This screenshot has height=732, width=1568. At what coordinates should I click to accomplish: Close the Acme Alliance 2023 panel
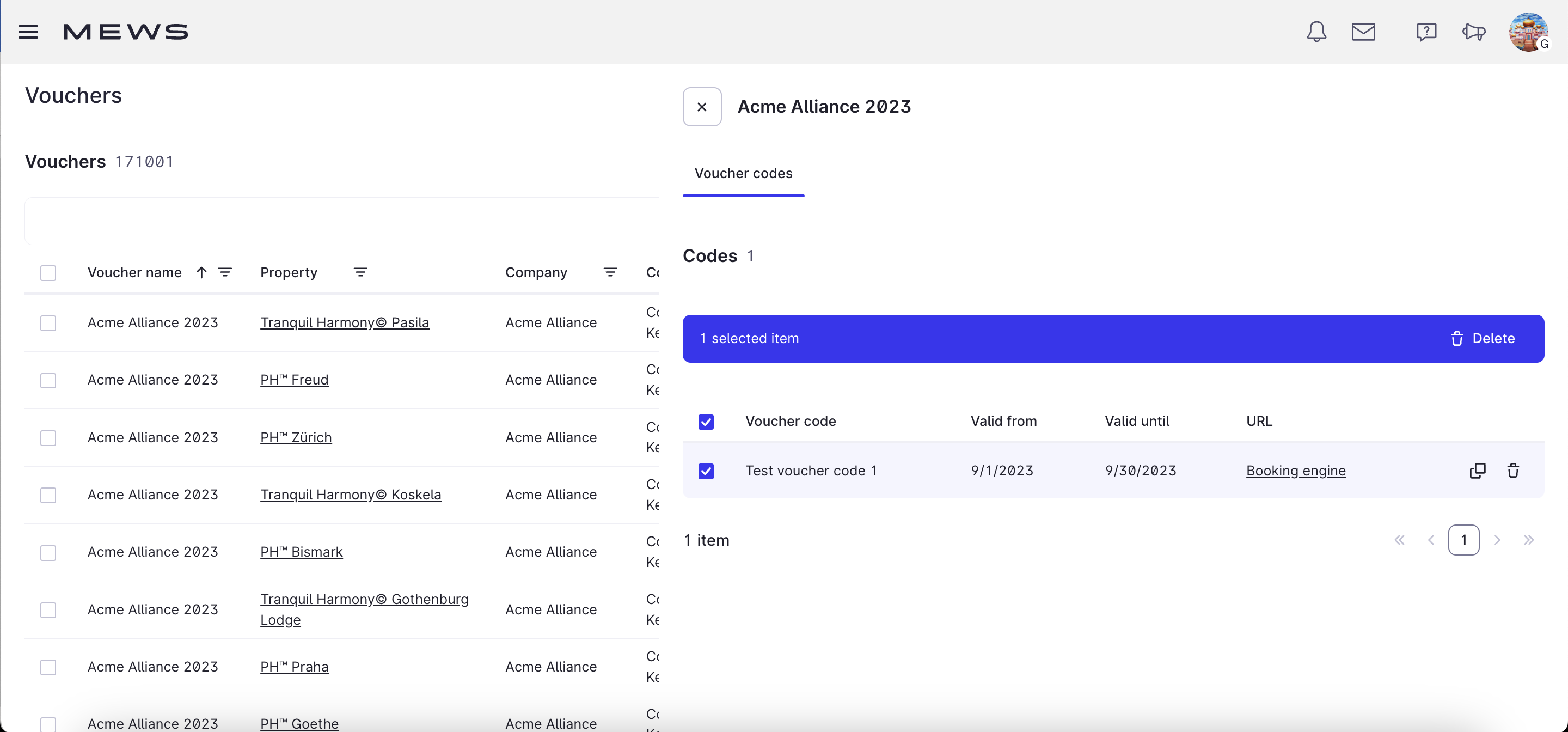click(x=702, y=107)
